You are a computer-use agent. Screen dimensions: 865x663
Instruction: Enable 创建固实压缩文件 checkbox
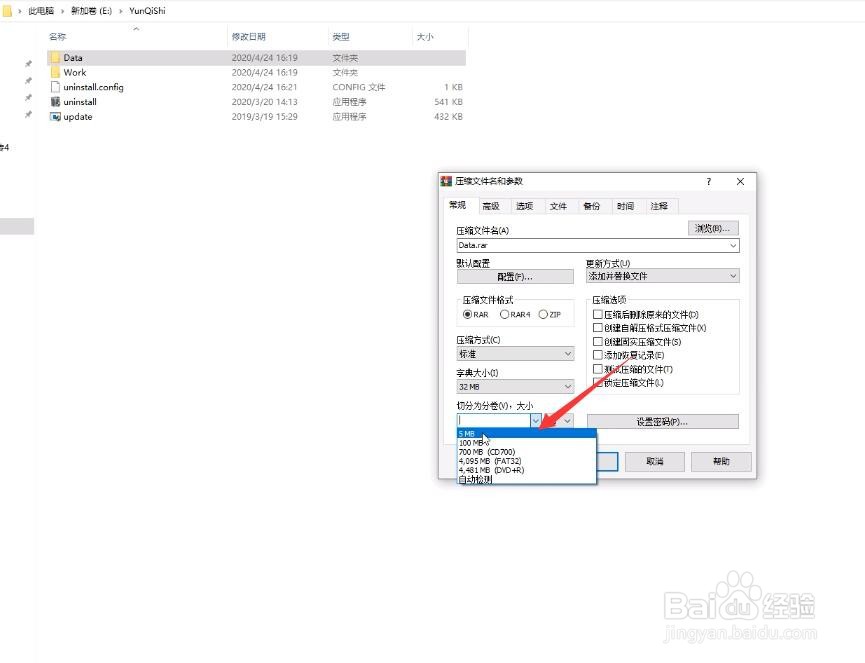click(x=597, y=341)
